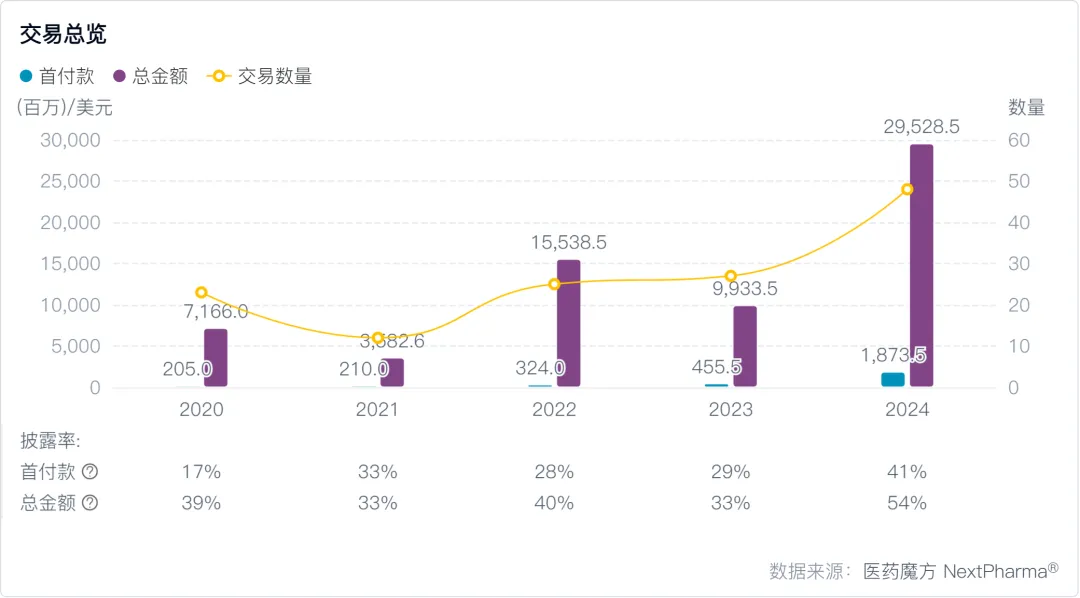Click the help icon next to 总金额

90,503
